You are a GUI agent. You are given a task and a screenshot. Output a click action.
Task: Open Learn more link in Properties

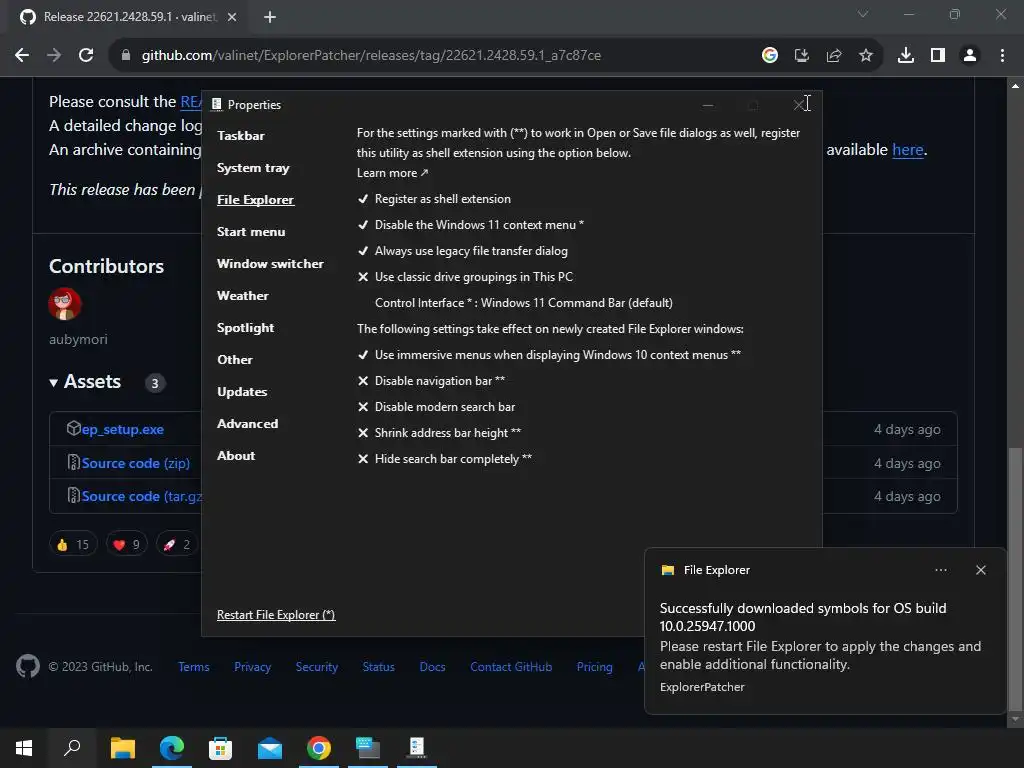coord(392,173)
